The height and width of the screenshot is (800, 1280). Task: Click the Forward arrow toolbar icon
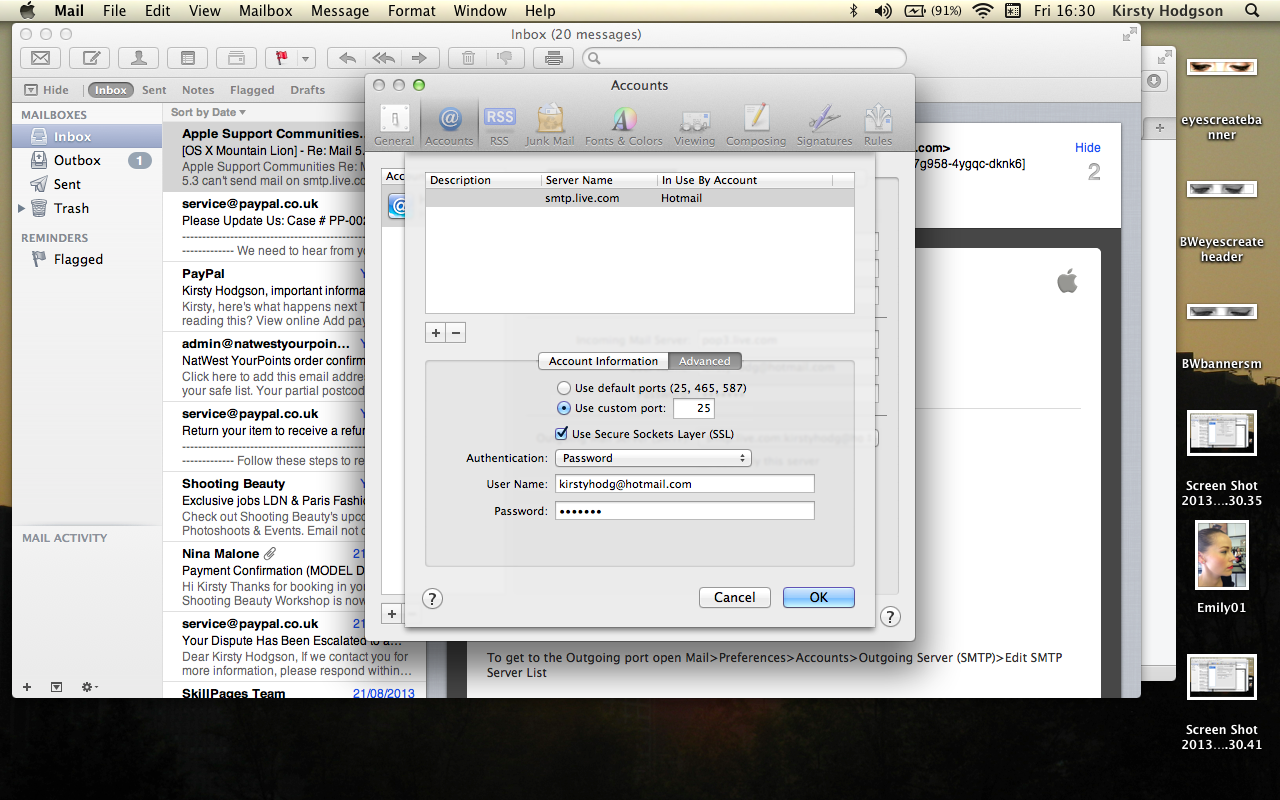pyautogui.click(x=420, y=58)
